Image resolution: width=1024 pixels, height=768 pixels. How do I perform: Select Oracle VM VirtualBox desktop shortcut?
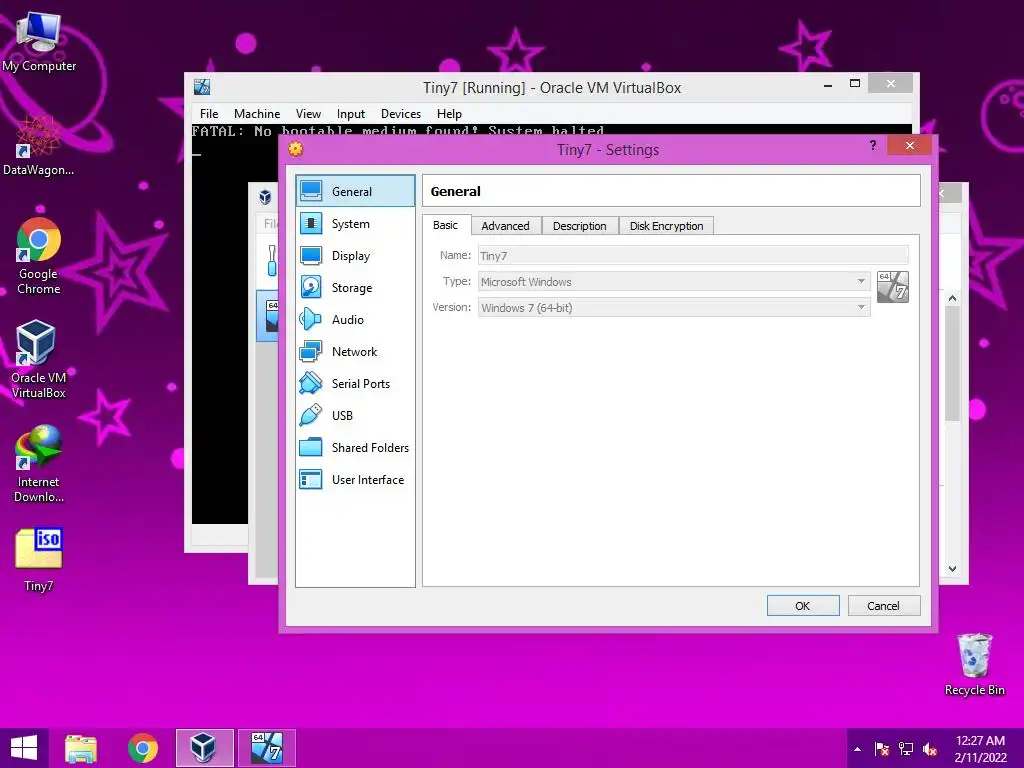[39, 359]
